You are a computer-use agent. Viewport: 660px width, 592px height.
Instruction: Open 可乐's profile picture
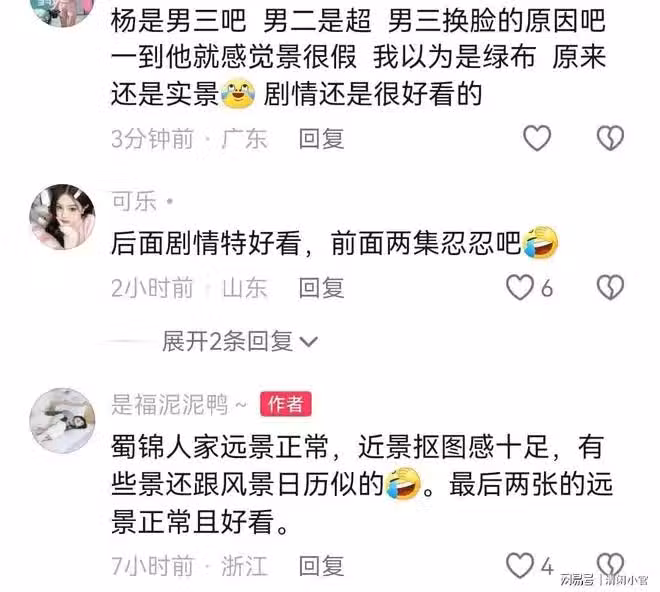click(x=62, y=217)
